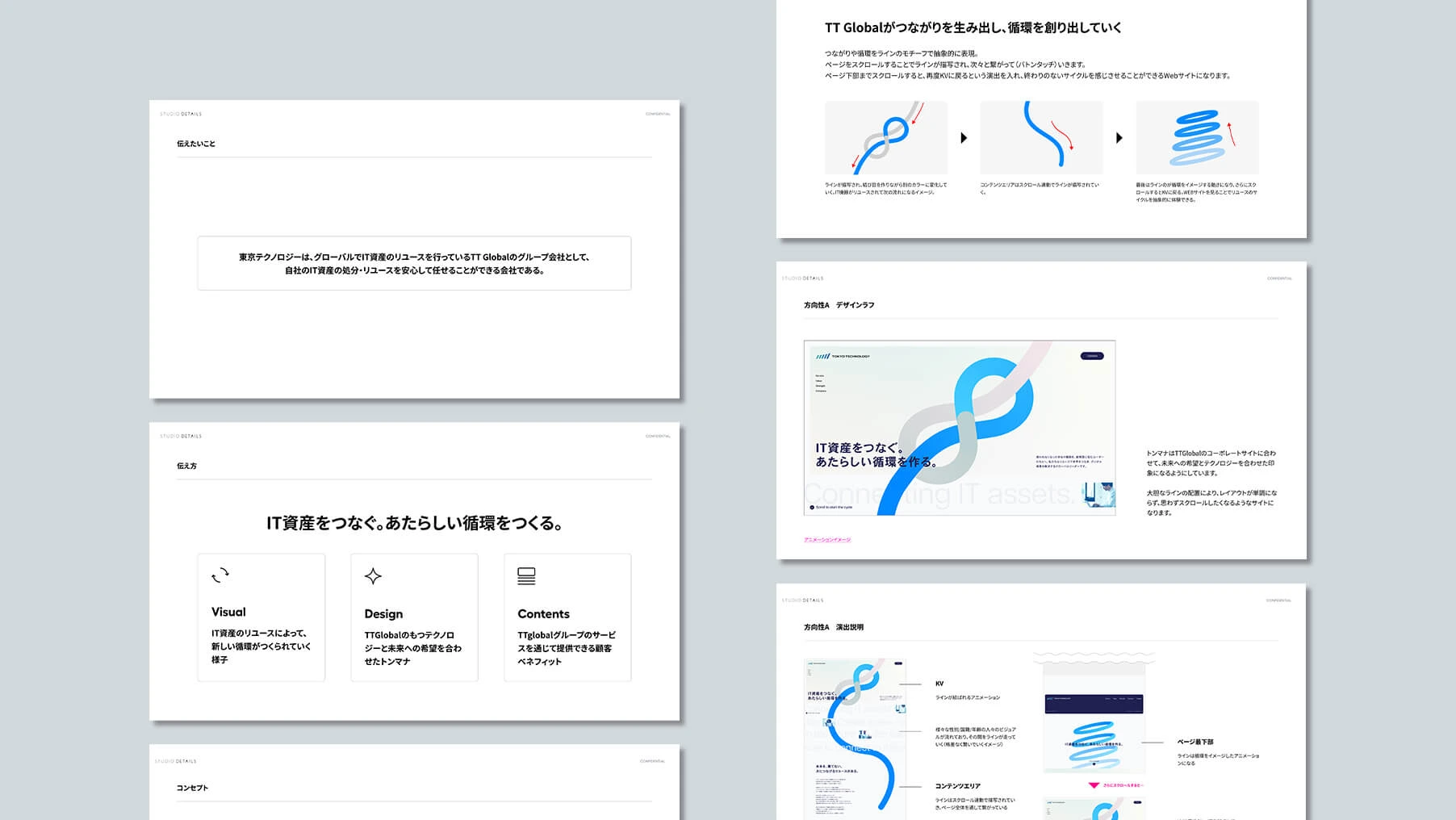Click the side navigation list in the design rough
This screenshot has width=1456, height=820.
pyautogui.click(x=821, y=383)
